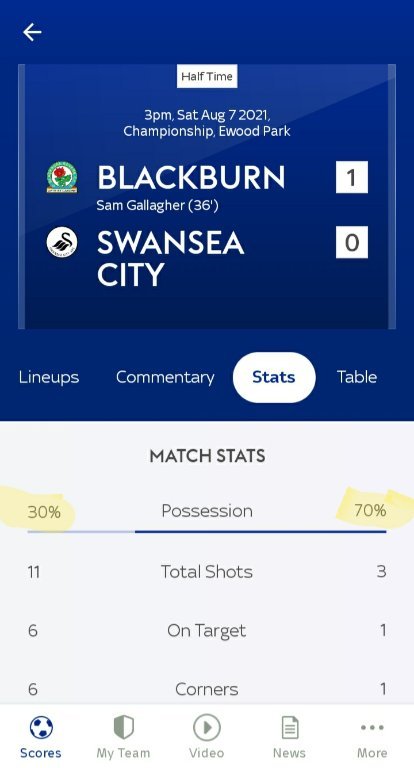Open Scores football icon in bottom bar
The height and width of the screenshot is (768, 414).
coord(41,727)
